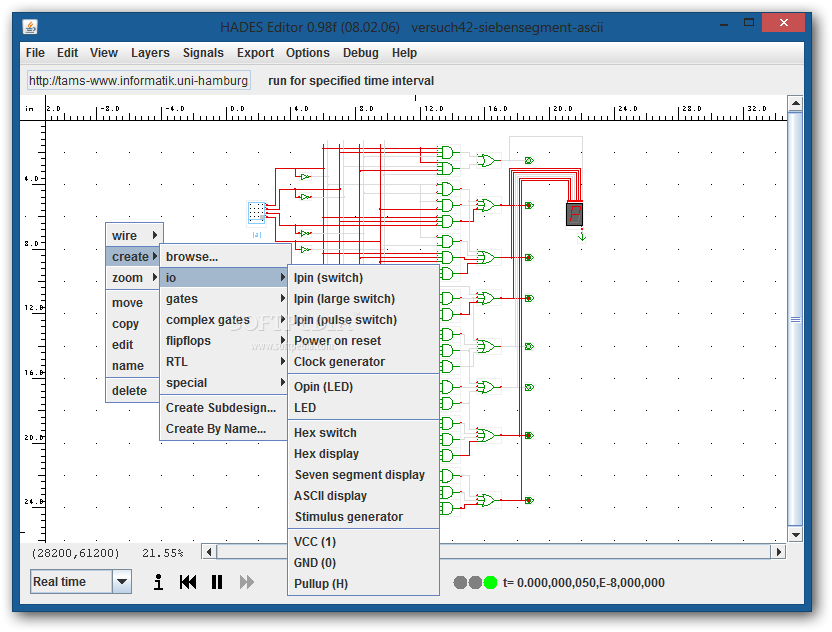The height and width of the screenshot is (632, 832).
Task: Open the Debug menu
Action: [x=360, y=53]
